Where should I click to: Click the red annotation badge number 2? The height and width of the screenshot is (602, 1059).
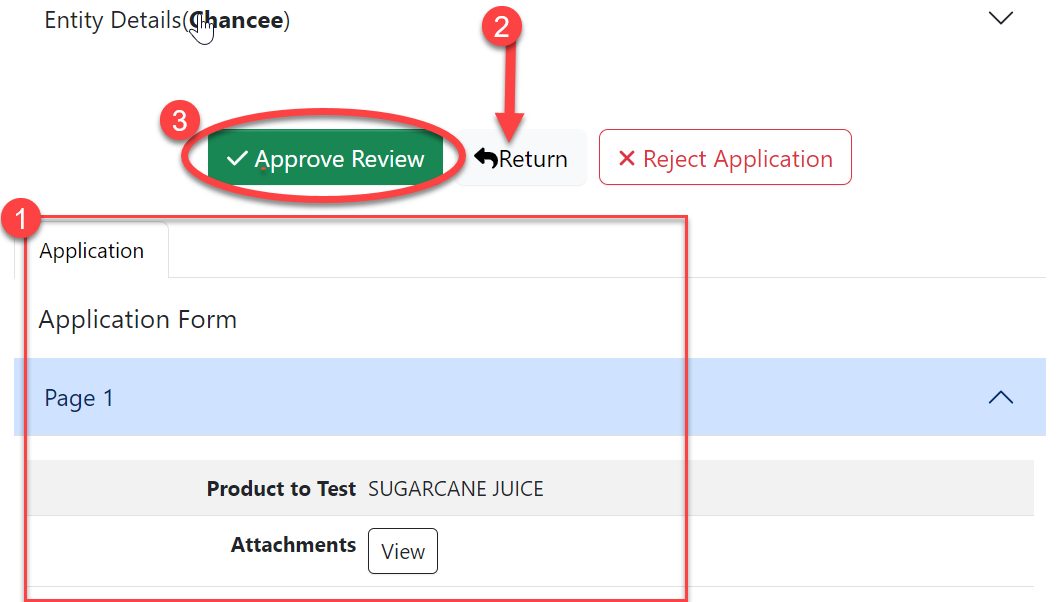[502, 25]
